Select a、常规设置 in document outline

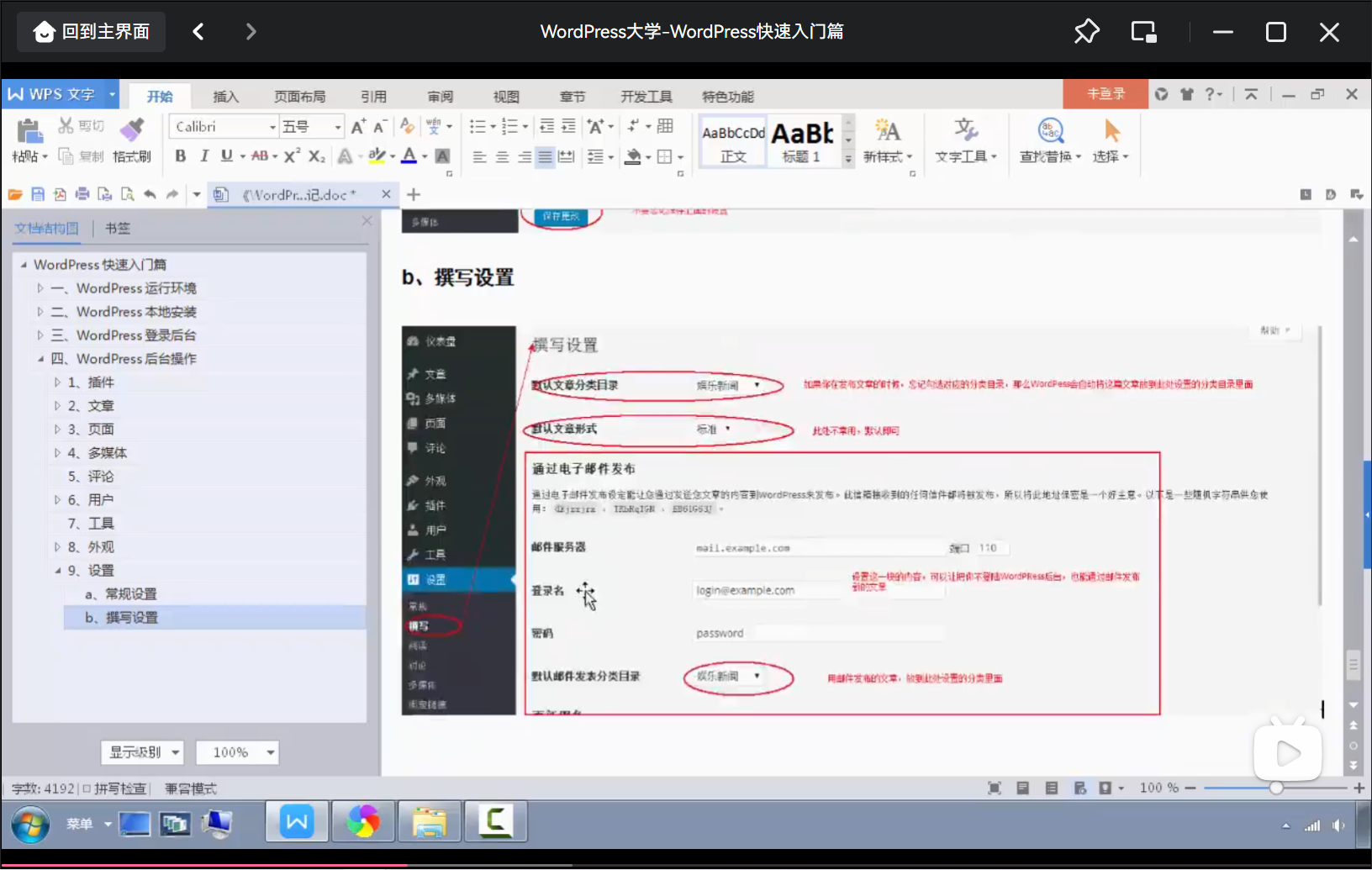pos(120,594)
